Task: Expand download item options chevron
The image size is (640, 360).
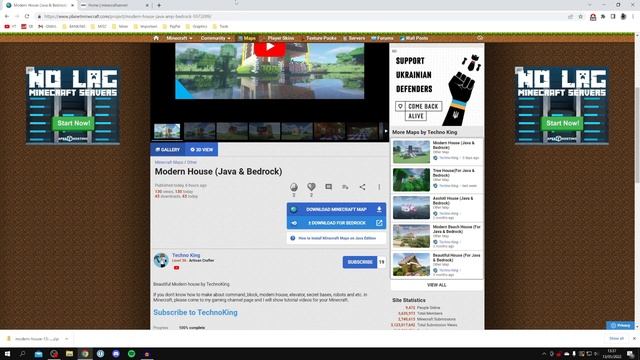Action: coord(67,339)
